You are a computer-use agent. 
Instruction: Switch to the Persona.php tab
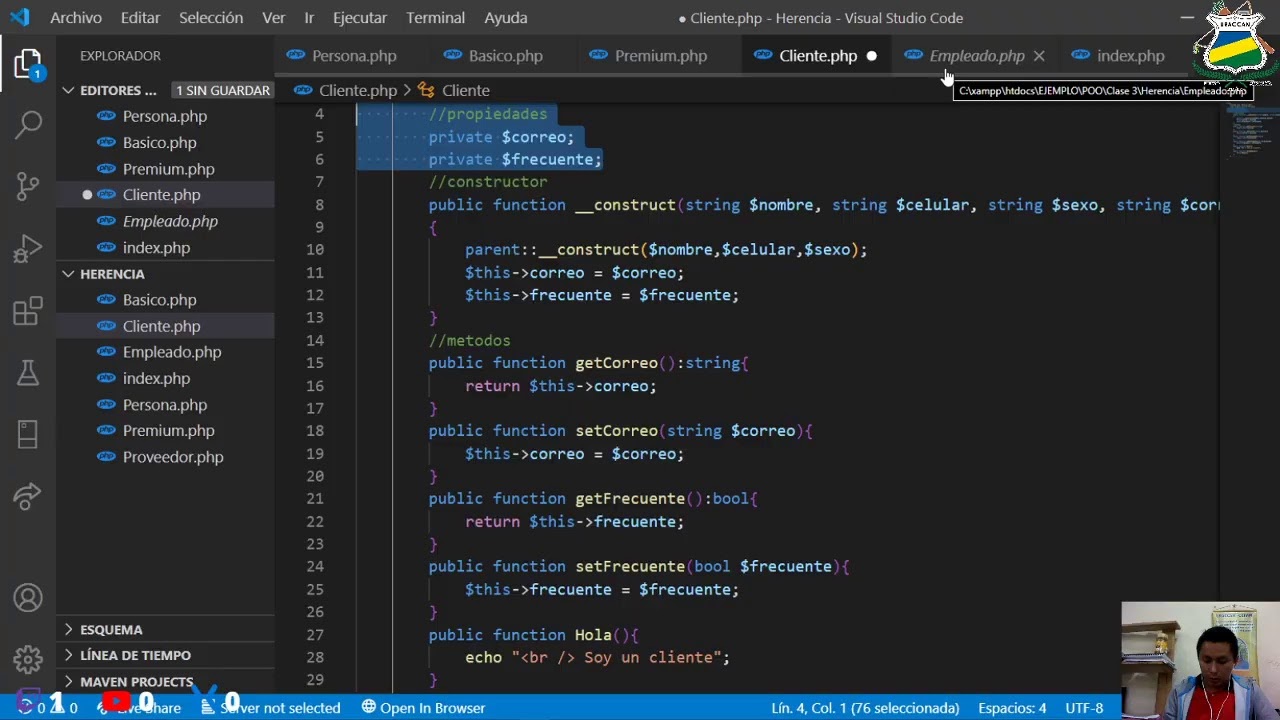tap(354, 56)
